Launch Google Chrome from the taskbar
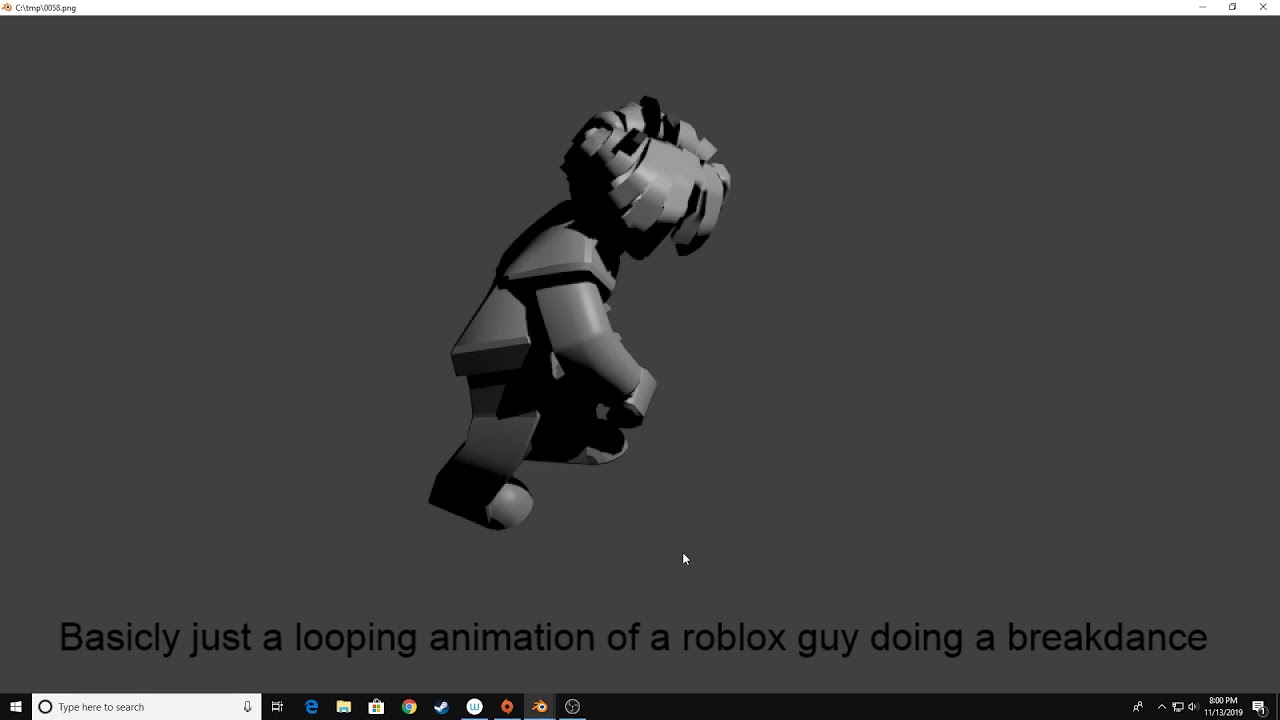Screen dimensions: 1280x720 409,707
